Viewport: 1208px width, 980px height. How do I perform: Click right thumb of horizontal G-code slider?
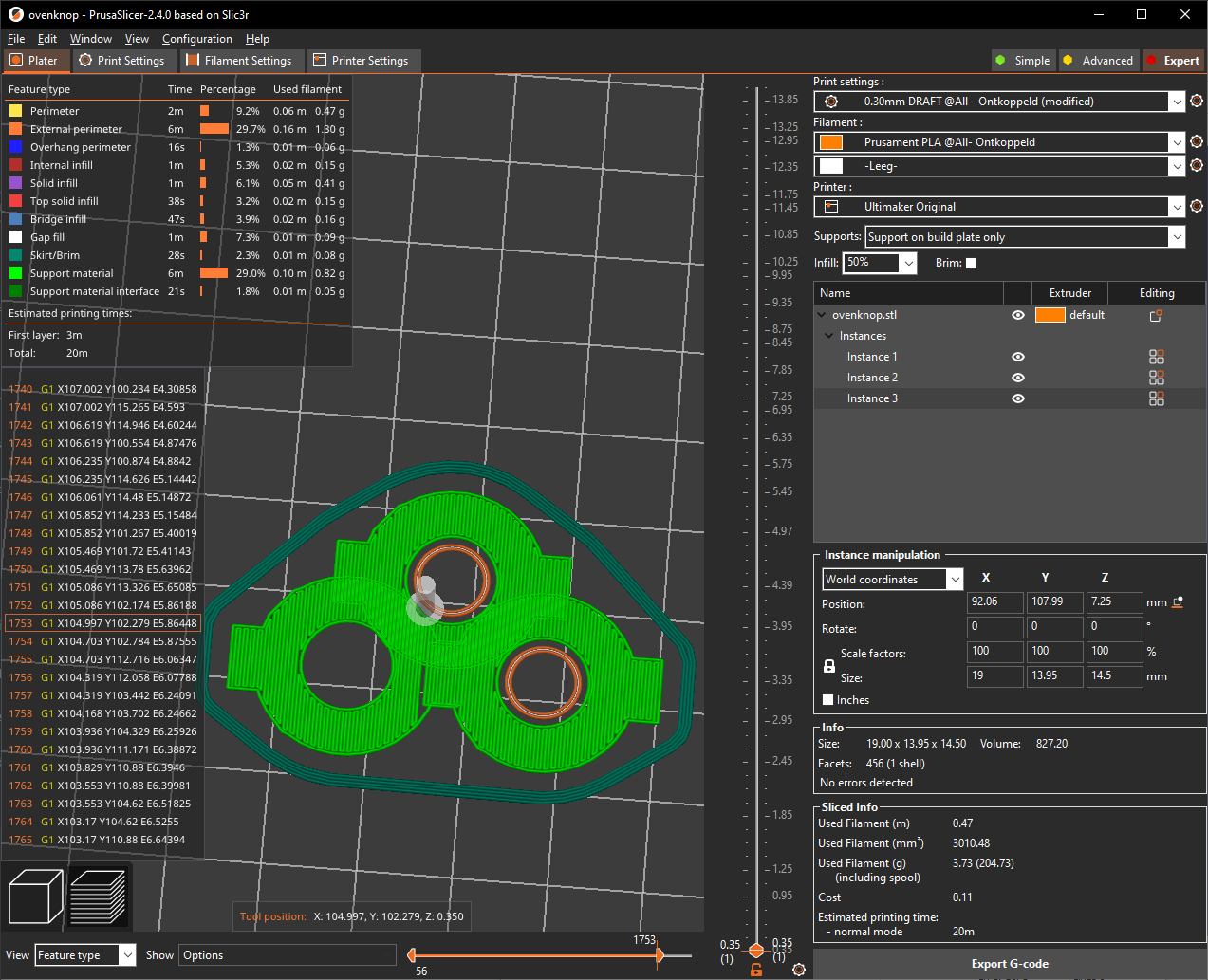660,955
